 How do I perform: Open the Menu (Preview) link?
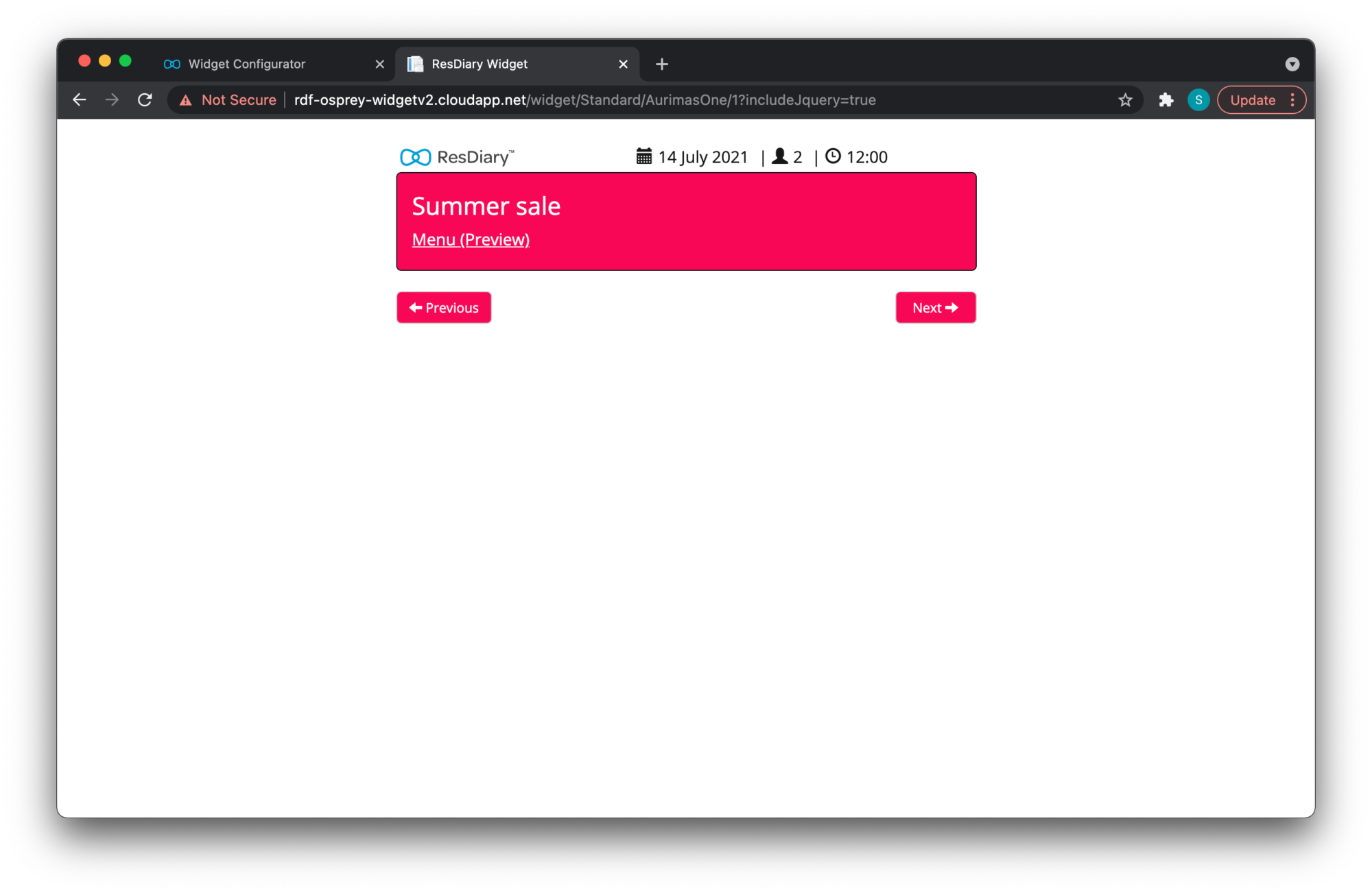(471, 239)
